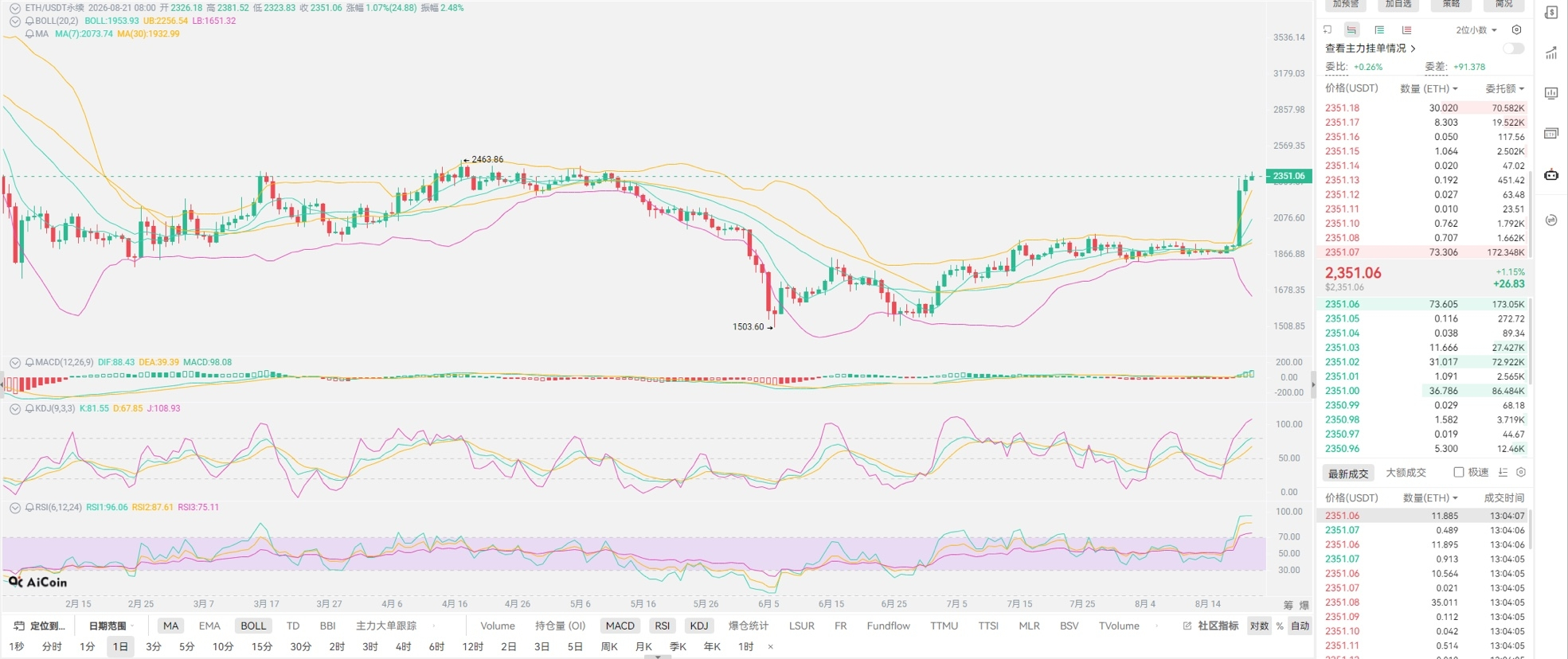
Task: Open trades list 数量(ETH) dropdown
Action: point(1430,497)
